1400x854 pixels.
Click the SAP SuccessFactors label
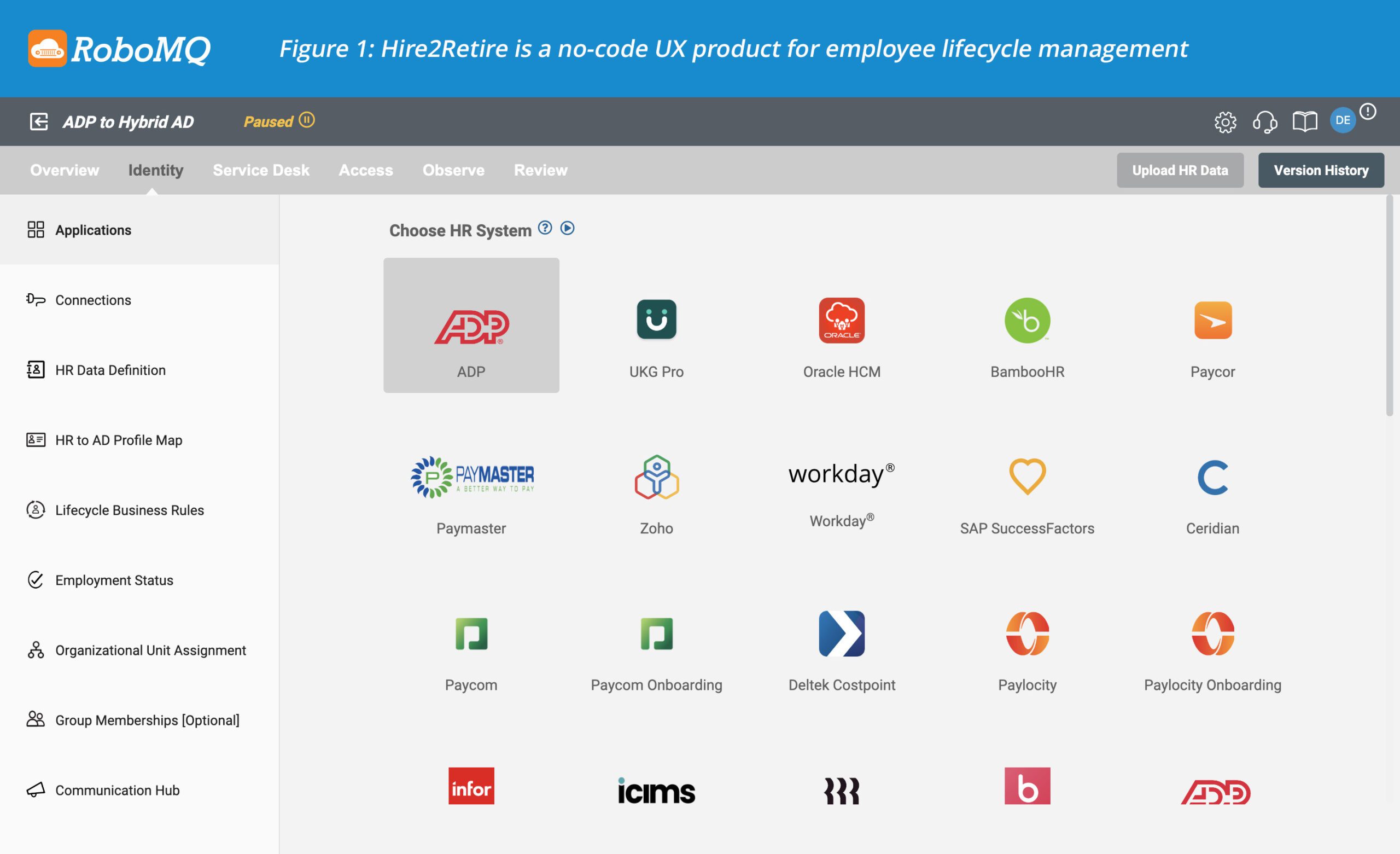coord(1027,528)
